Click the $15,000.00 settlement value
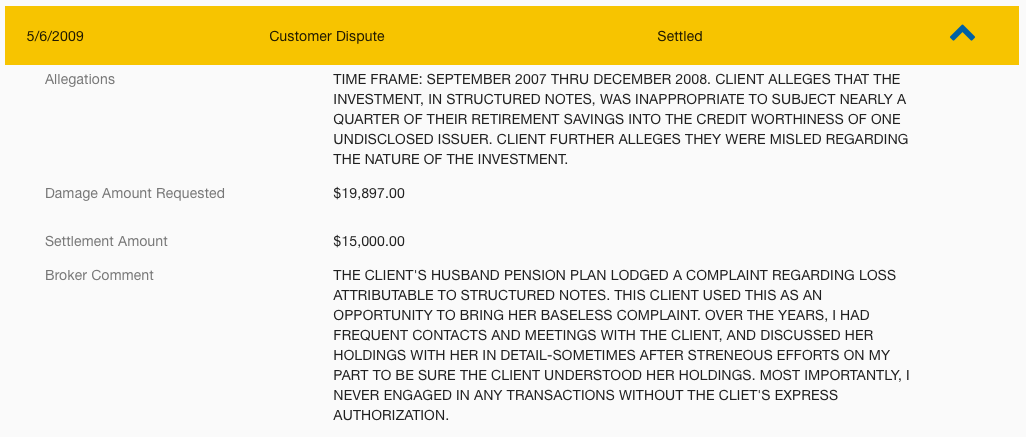The image size is (1026, 437). pyautogui.click(x=369, y=241)
